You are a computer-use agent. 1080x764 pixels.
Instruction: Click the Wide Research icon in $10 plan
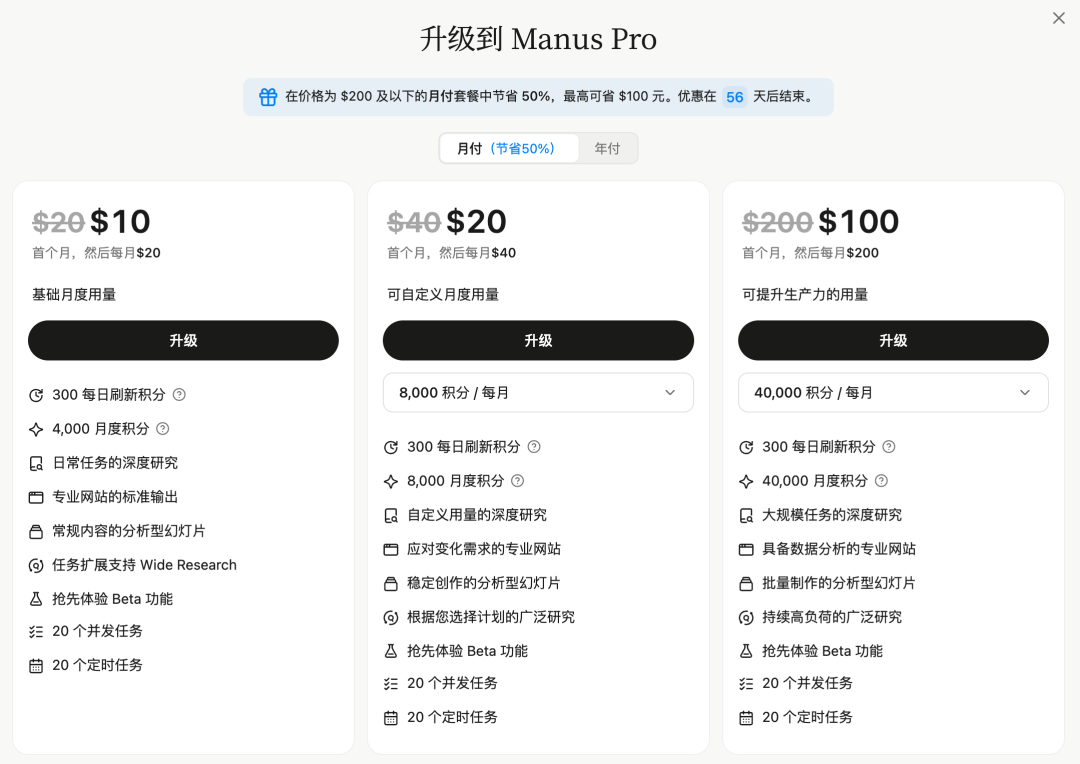pos(36,566)
